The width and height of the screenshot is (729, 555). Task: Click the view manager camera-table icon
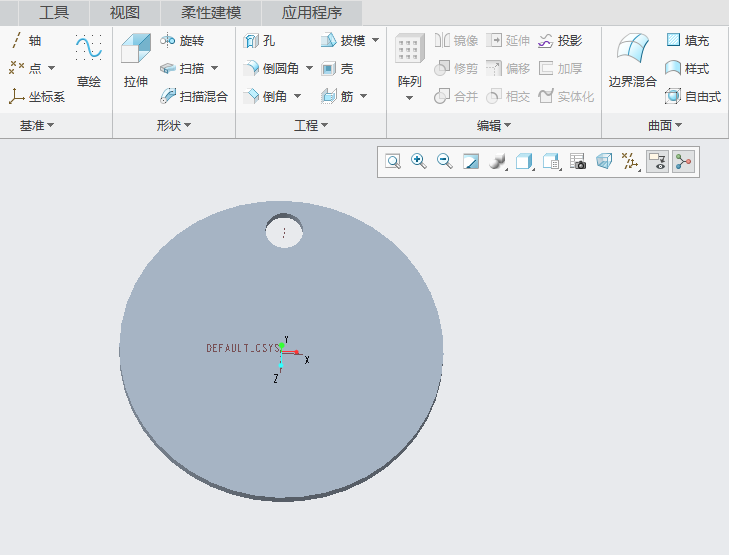pyautogui.click(x=577, y=162)
